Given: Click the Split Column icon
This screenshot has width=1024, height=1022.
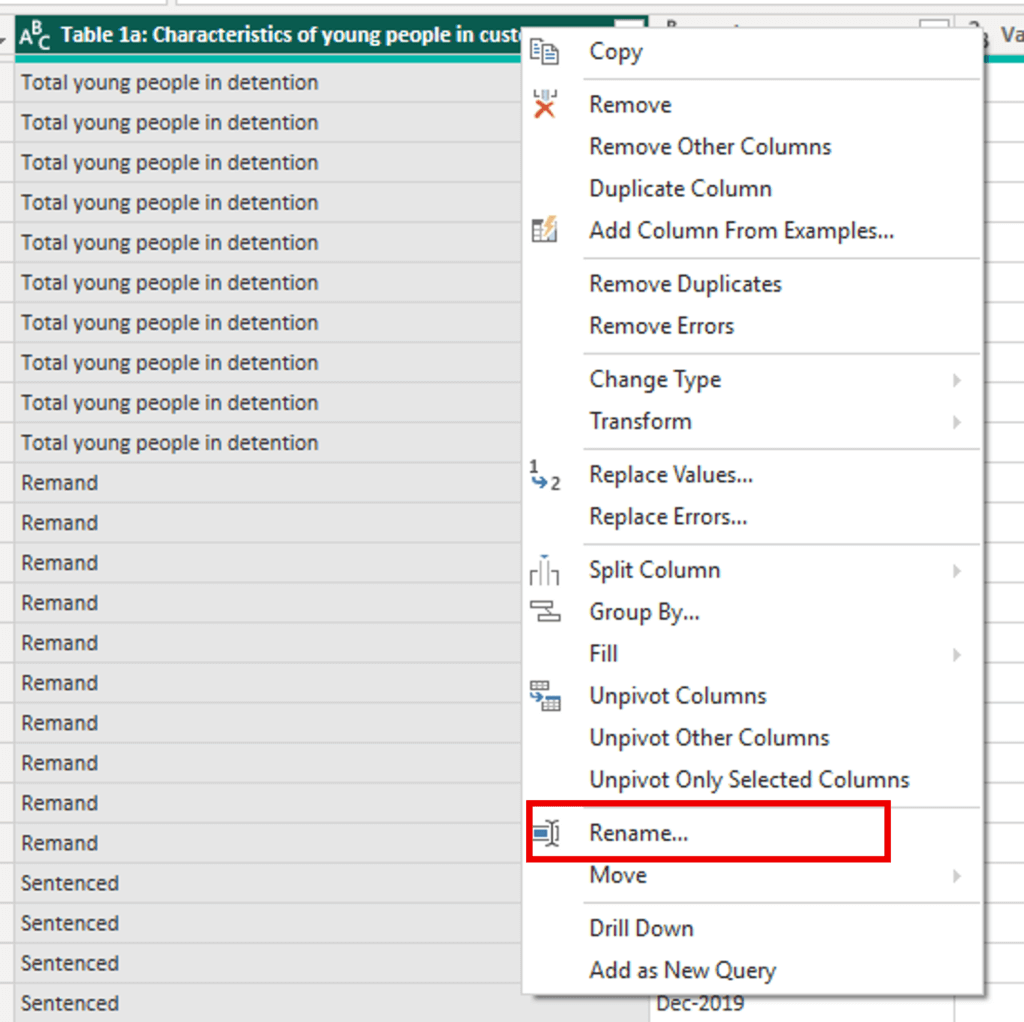Looking at the screenshot, I should coord(545,570).
